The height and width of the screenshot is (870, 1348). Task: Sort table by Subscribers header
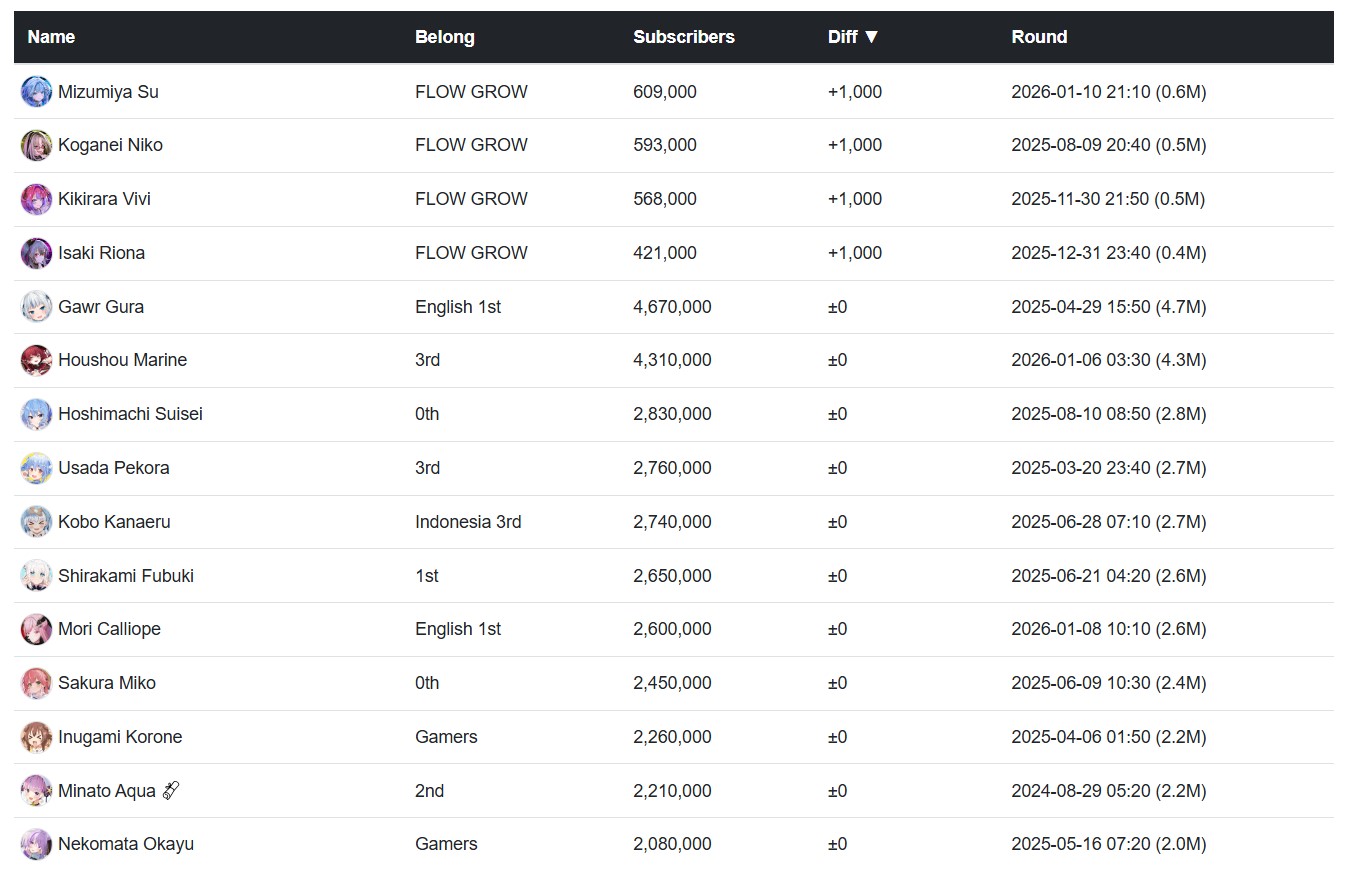(683, 37)
